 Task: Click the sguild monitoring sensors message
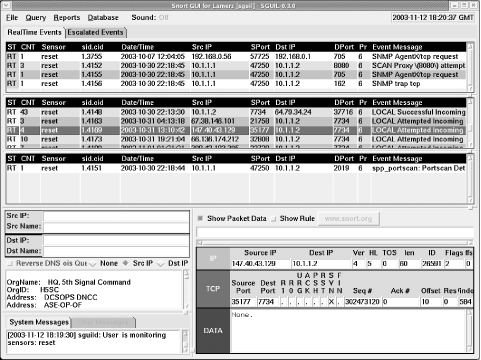point(86,339)
